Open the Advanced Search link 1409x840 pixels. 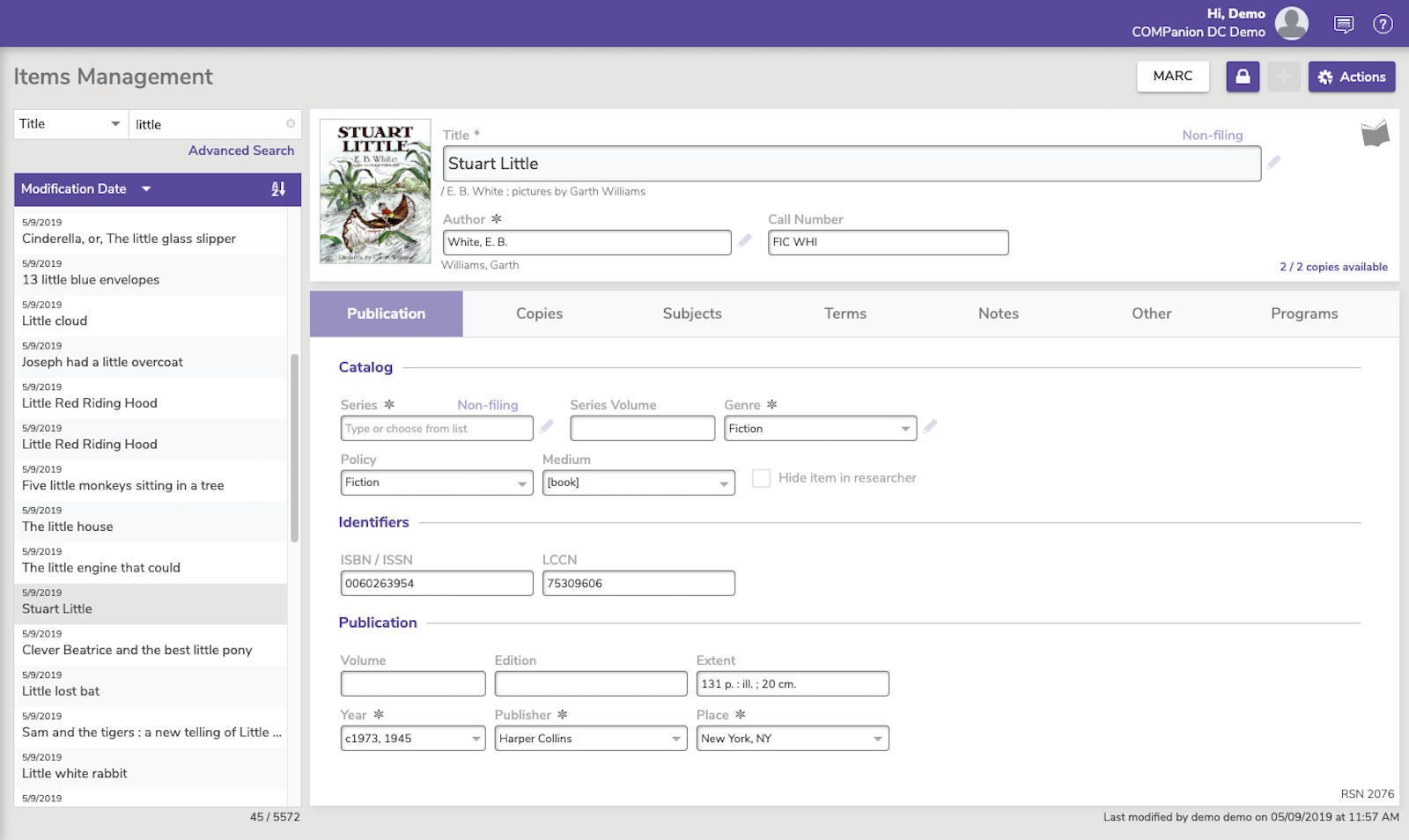coord(241,151)
